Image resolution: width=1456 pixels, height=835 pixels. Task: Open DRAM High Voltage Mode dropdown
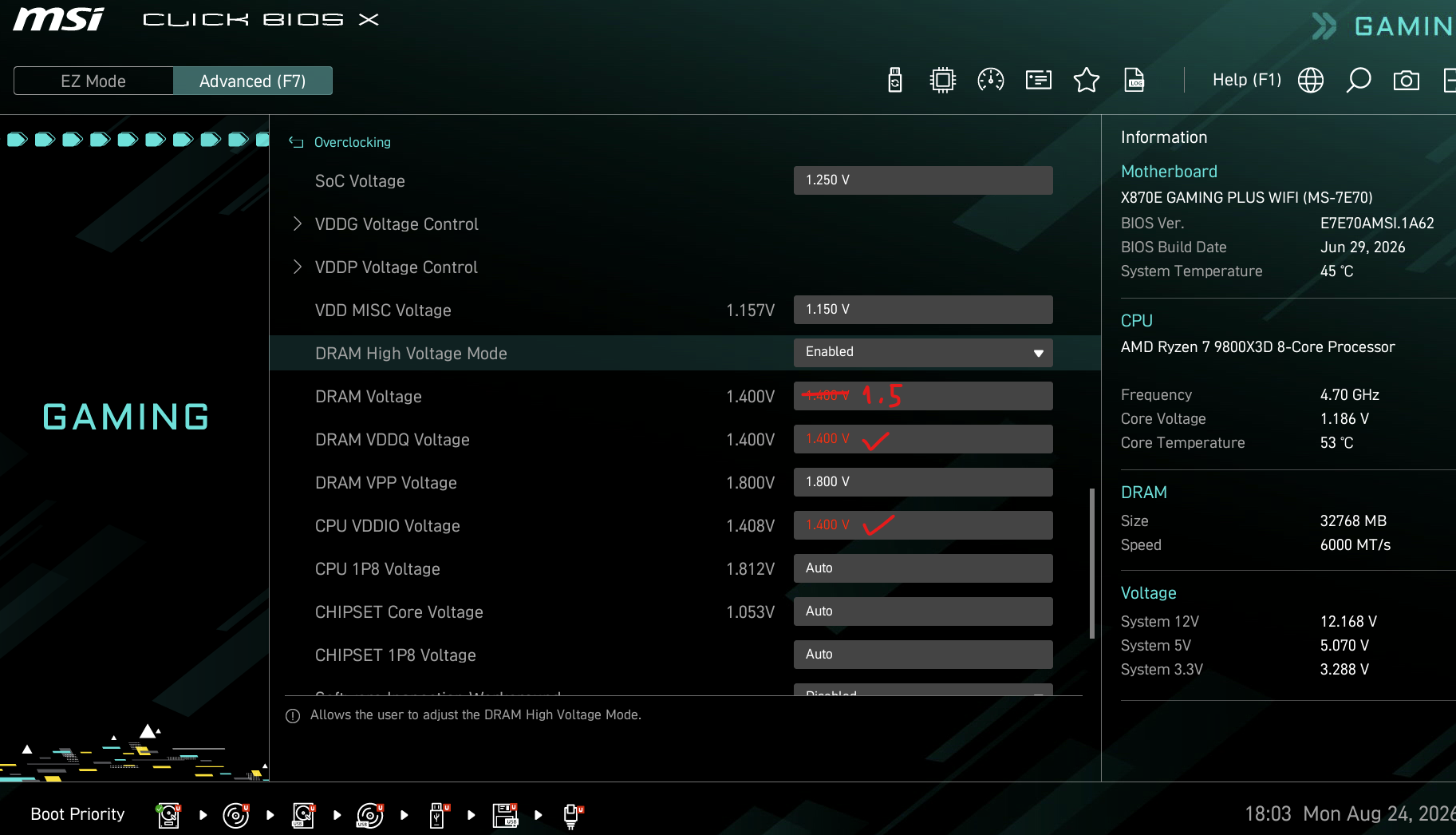(x=923, y=353)
